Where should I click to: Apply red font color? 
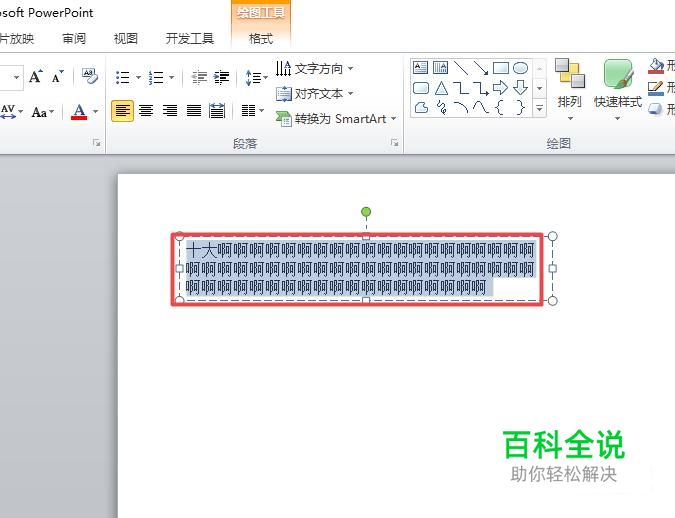point(79,112)
